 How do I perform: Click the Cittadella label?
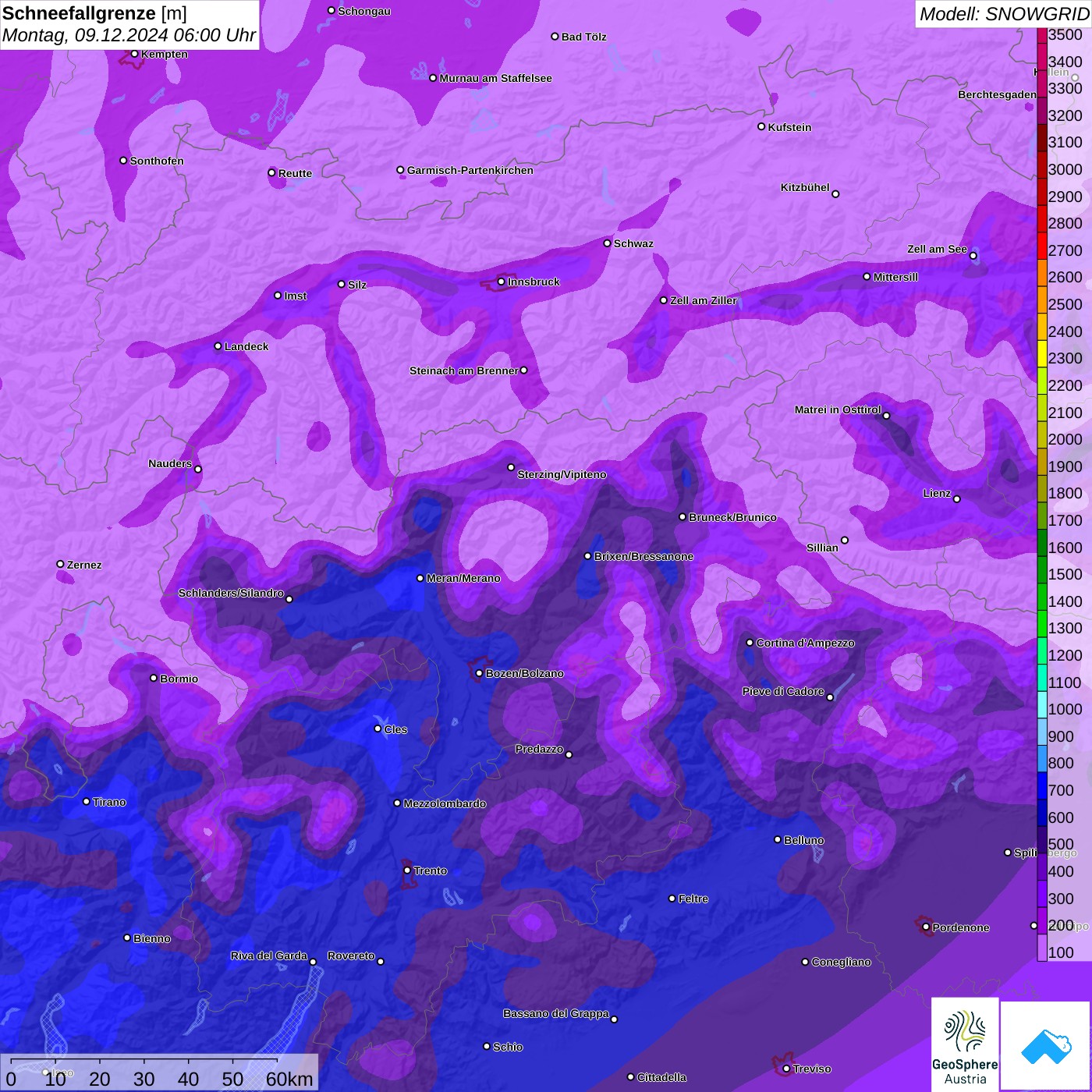[x=661, y=1077]
